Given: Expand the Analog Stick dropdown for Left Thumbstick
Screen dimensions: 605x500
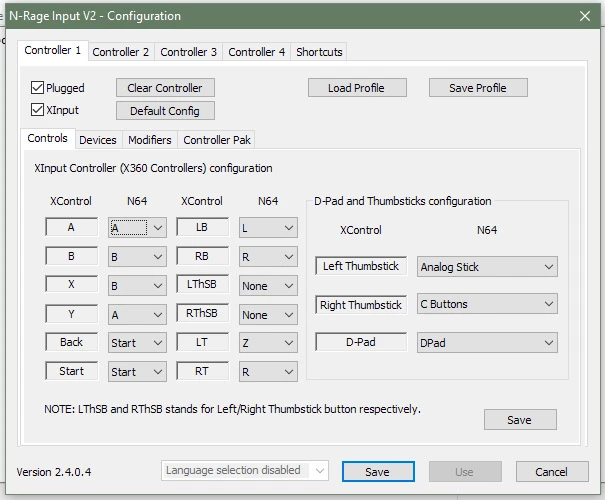Looking at the screenshot, I should (x=487, y=267).
